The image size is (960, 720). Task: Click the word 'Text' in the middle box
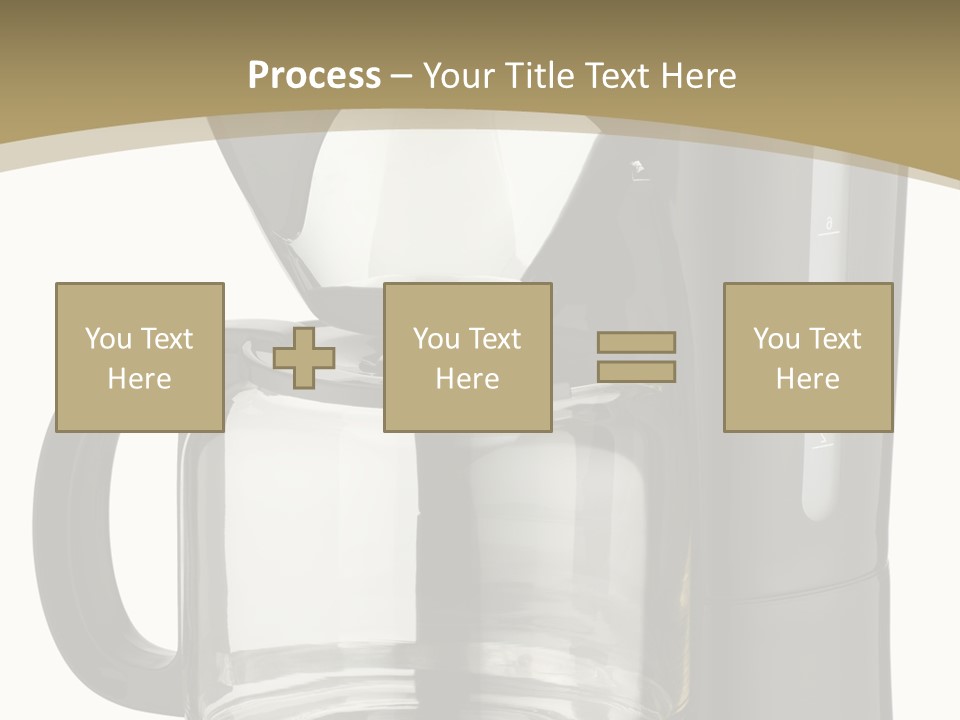pos(495,339)
